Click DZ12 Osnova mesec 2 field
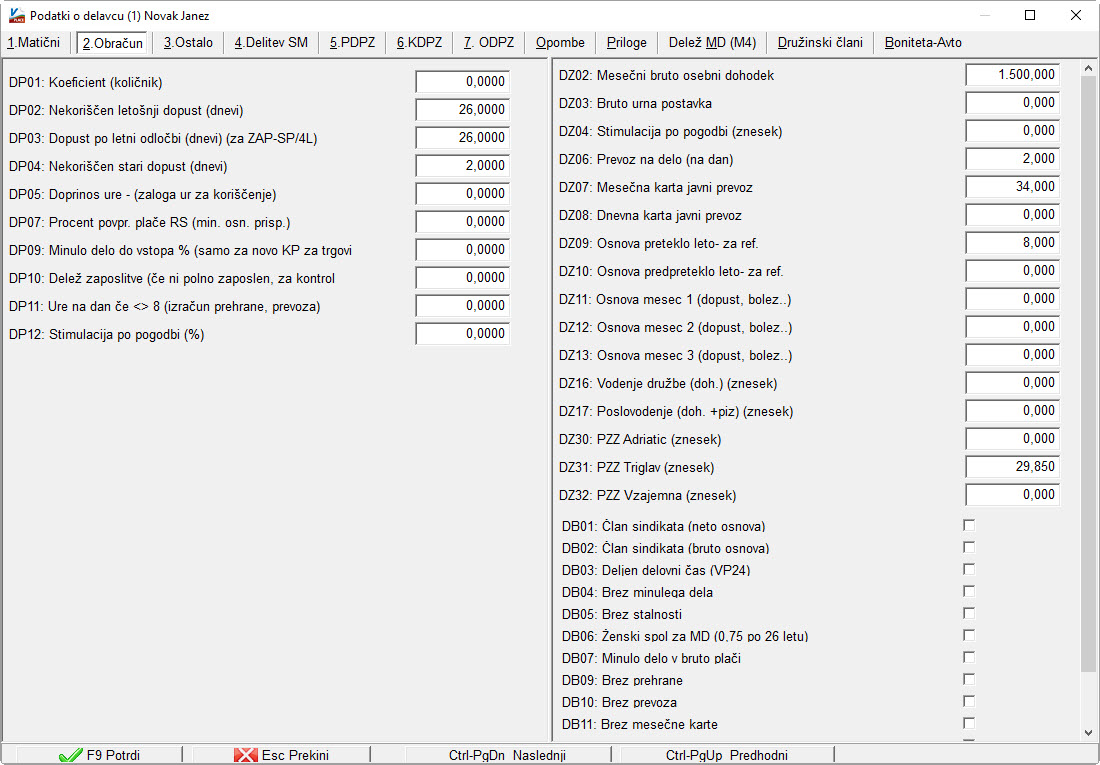Viewport: 1100px width, 765px height. coord(1012,327)
